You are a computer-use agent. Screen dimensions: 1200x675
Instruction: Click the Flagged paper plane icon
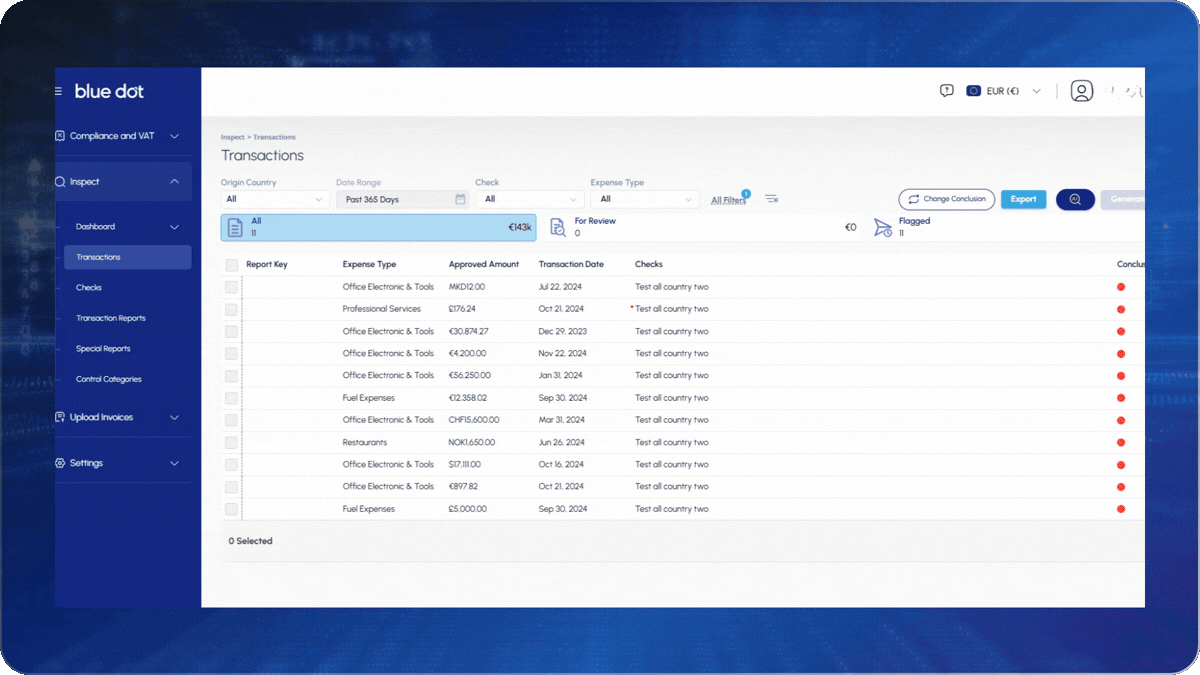[882, 228]
